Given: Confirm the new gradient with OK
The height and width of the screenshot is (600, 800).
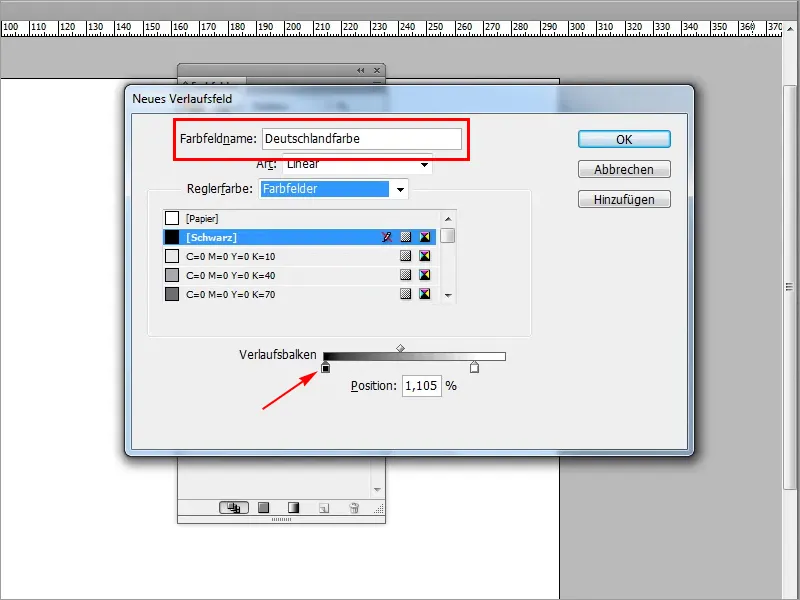Looking at the screenshot, I should pos(623,139).
